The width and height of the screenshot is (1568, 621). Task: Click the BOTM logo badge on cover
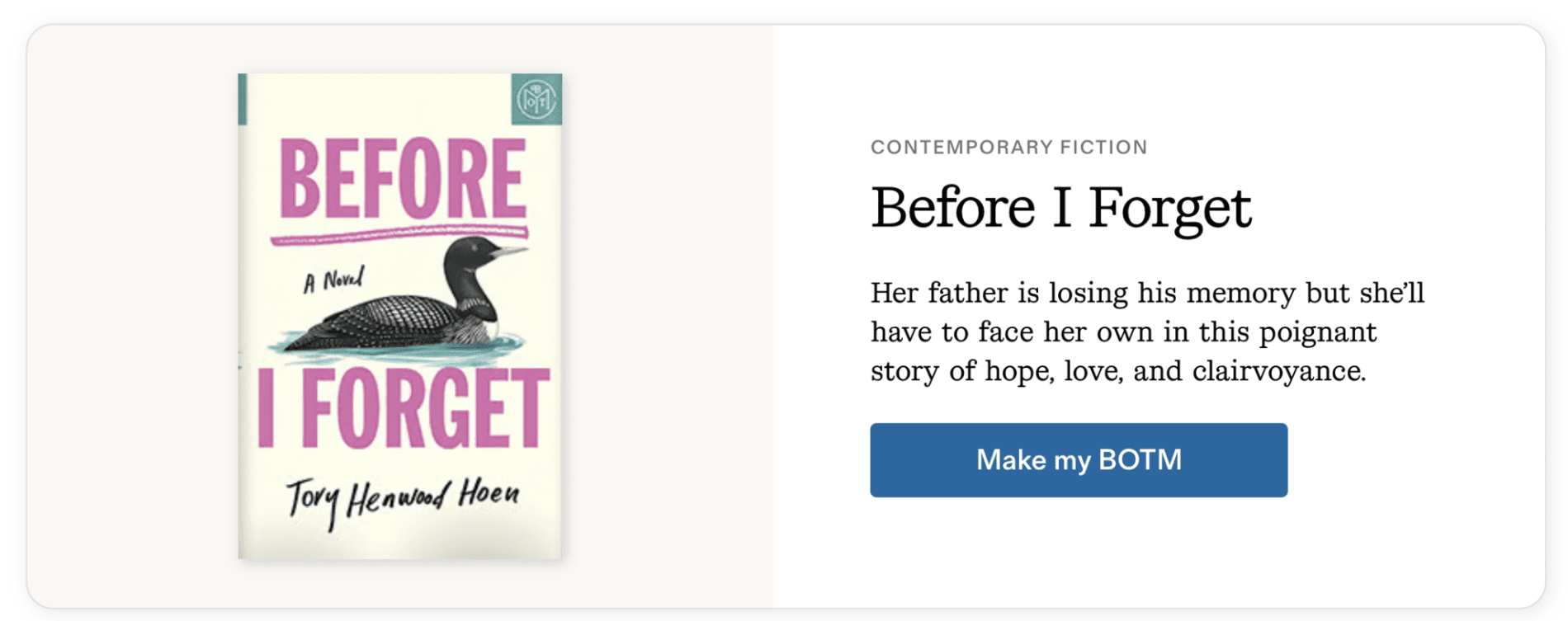coord(536,100)
